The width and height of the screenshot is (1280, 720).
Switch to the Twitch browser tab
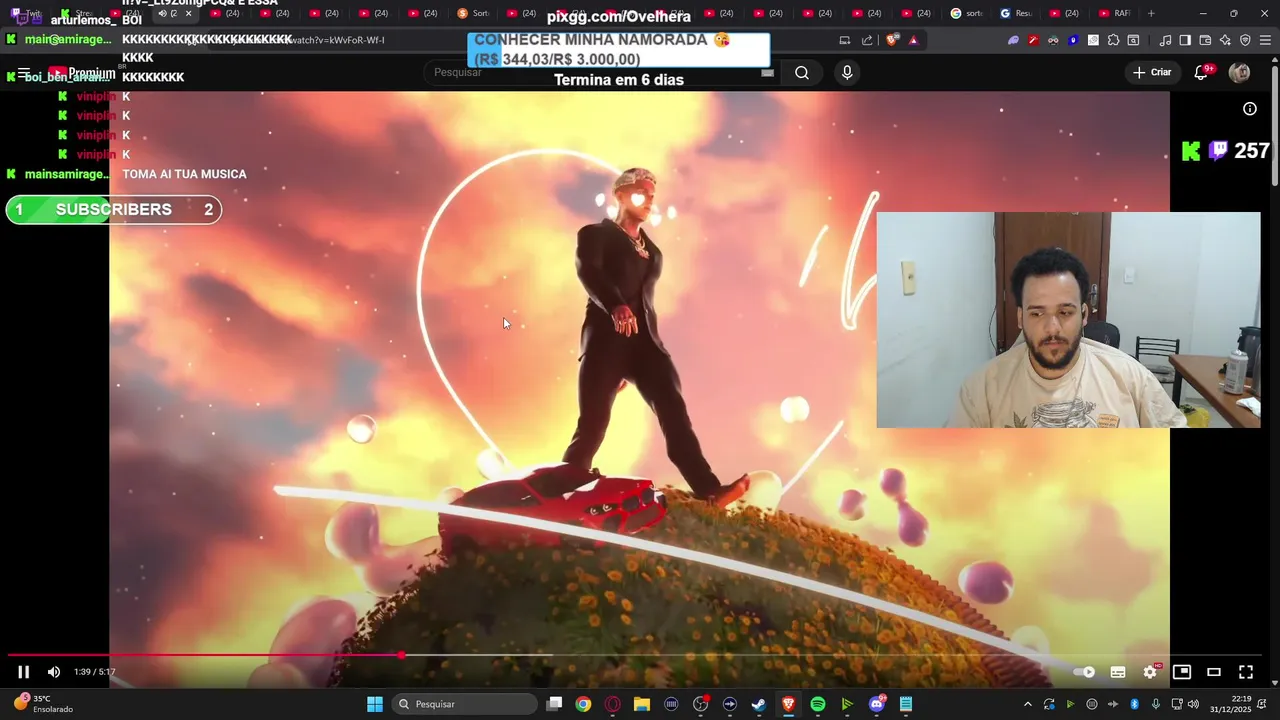pos(26,14)
